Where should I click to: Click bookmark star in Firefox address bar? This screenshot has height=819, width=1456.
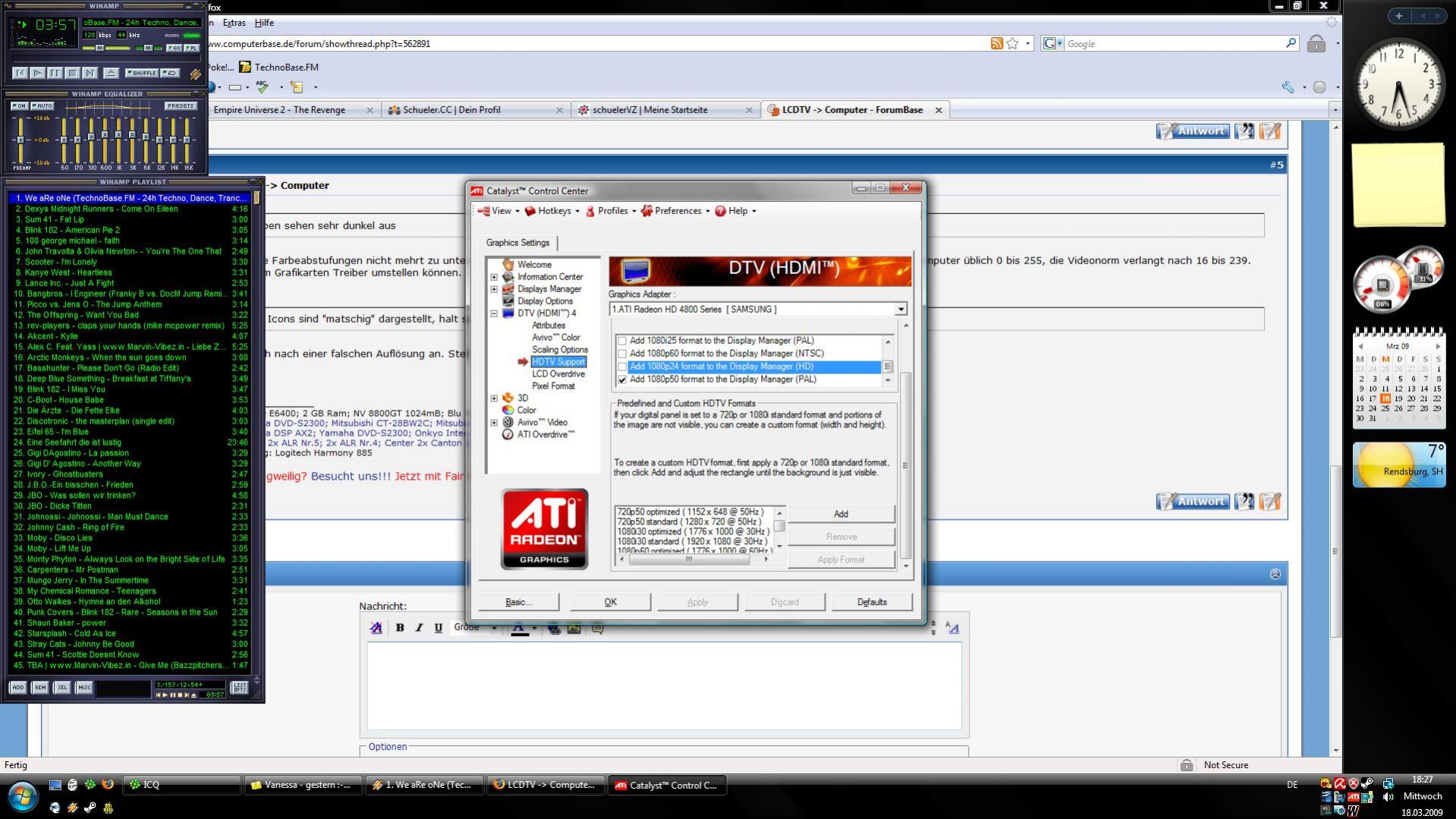(x=1012, y=43)
